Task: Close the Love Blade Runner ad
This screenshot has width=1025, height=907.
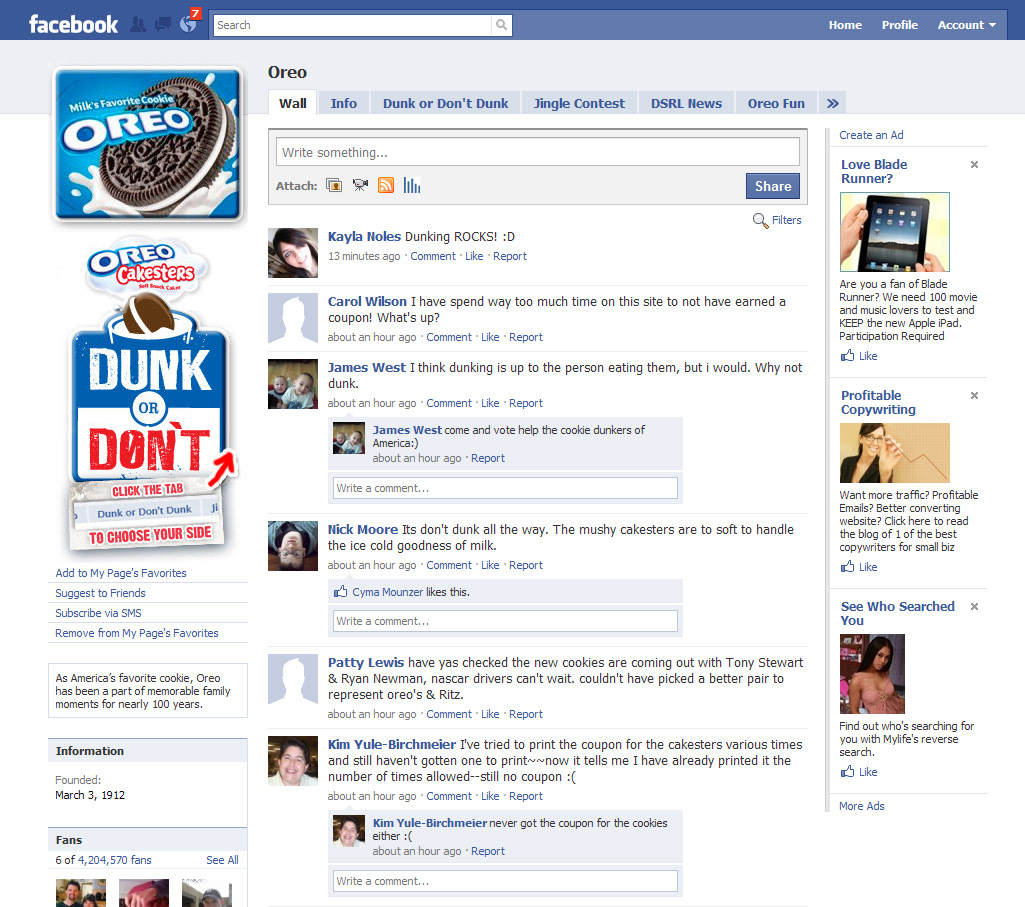Action: click(x=974, y=165)
